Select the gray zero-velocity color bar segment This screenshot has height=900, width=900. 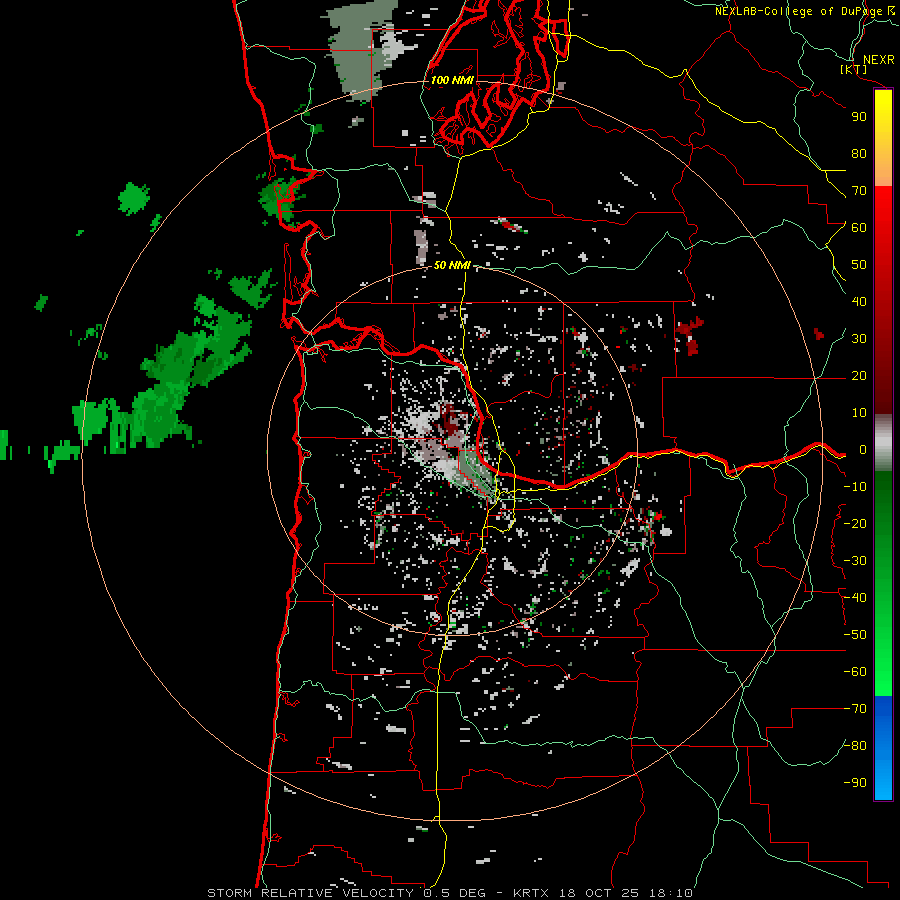click(883, 442)
